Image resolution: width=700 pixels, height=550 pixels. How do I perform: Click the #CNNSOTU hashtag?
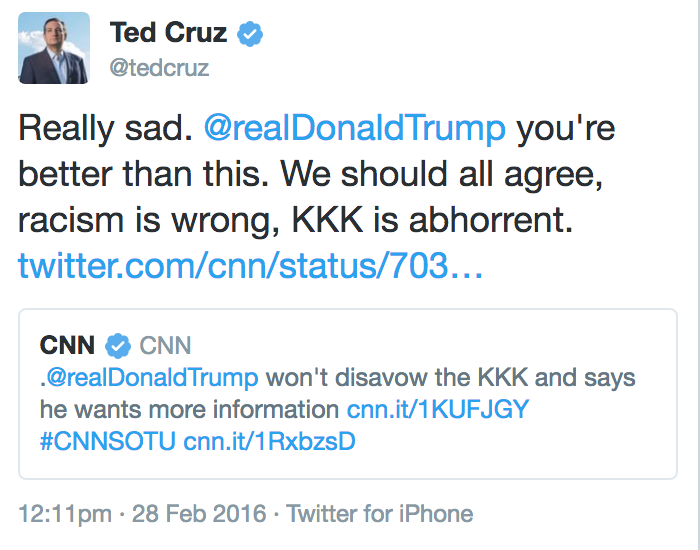108,441
